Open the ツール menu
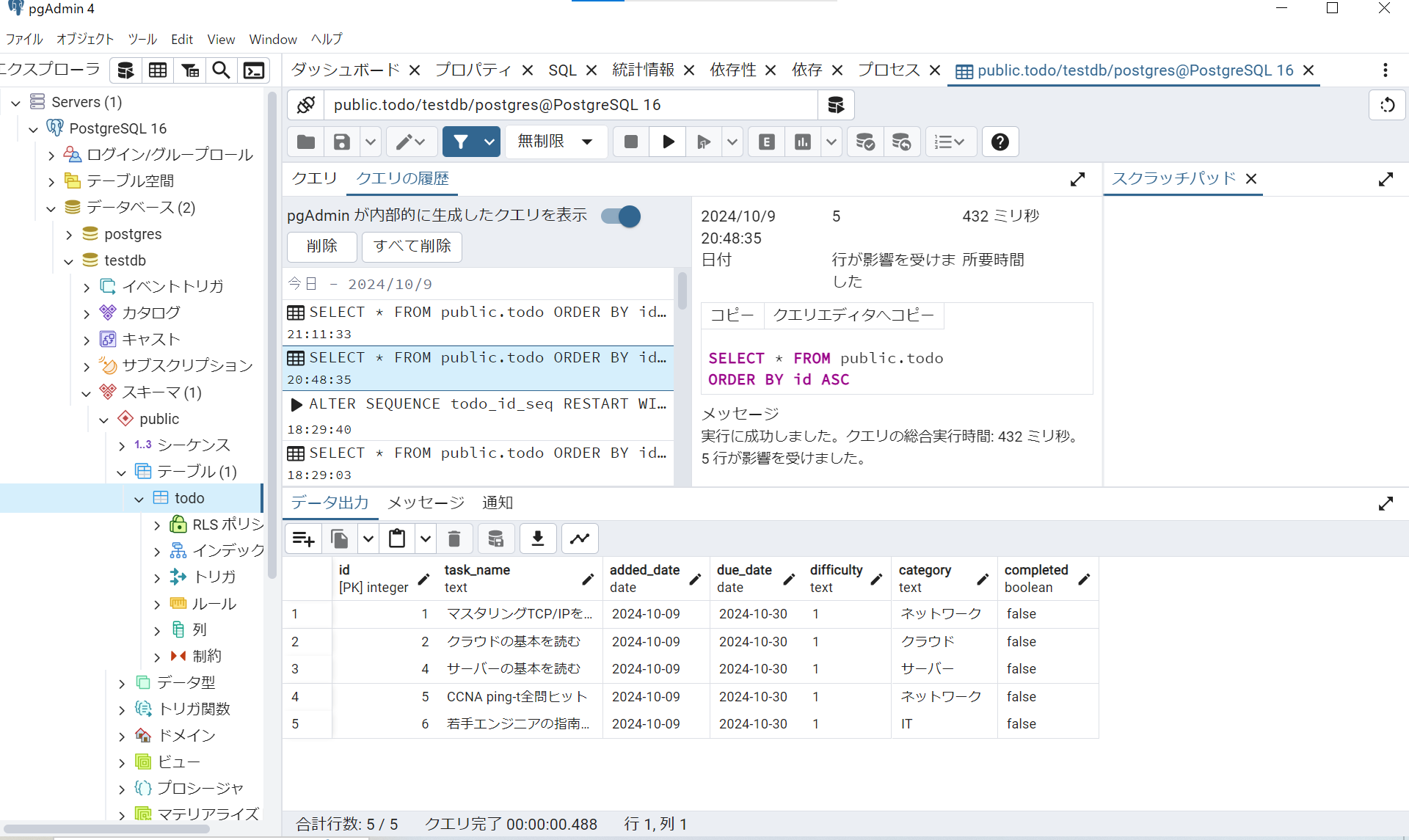The width and height of the screenshot is (1409, 840). (142, 39)
